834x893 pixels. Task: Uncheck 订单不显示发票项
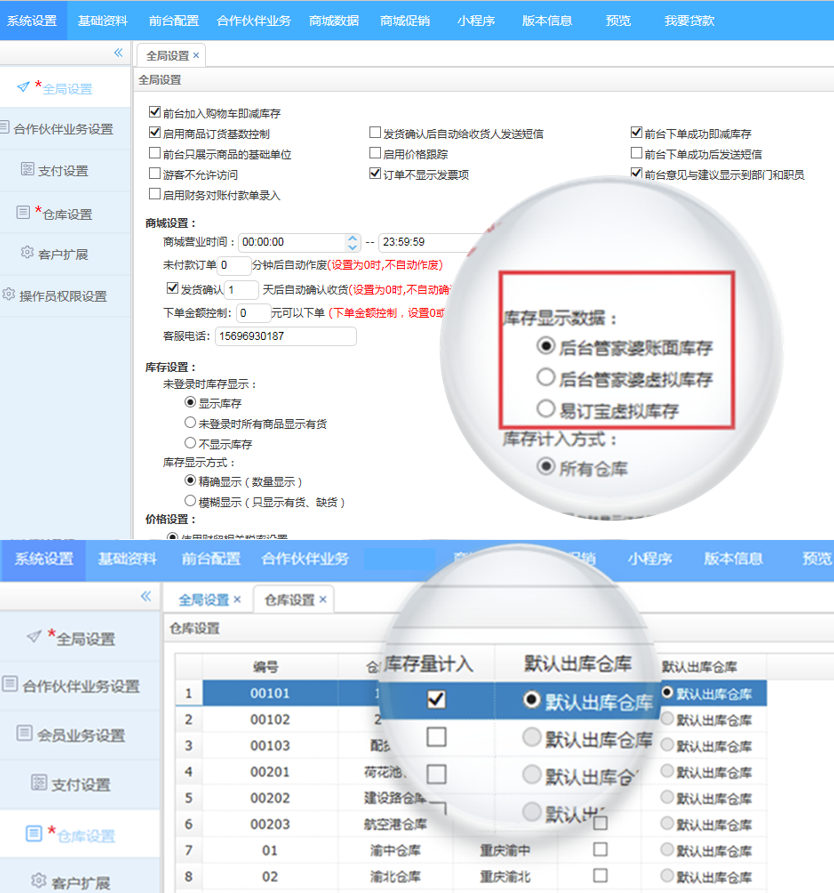pyautogui.click(x=375, y=174)
